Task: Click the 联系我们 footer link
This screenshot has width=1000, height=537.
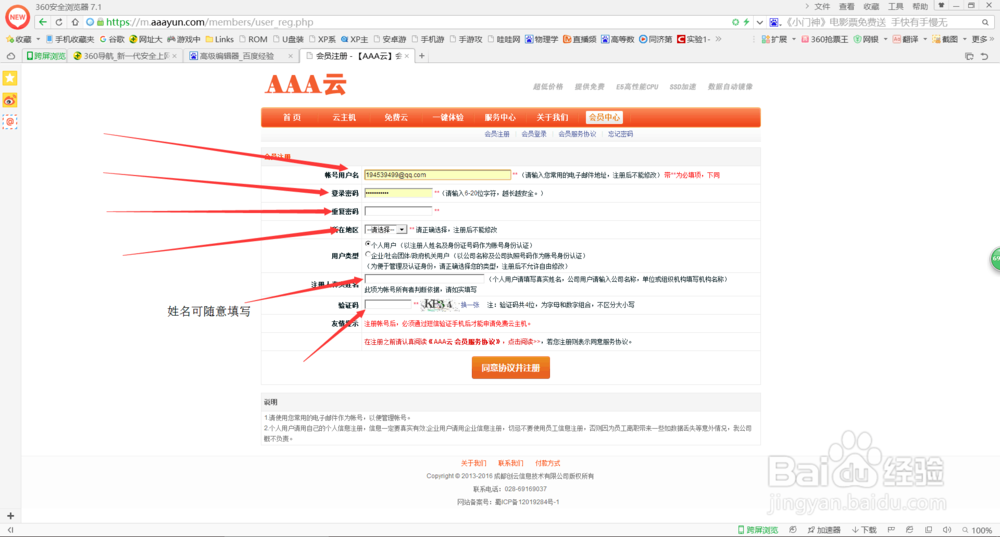Action: pyautogui.click(x=510, y=463)
